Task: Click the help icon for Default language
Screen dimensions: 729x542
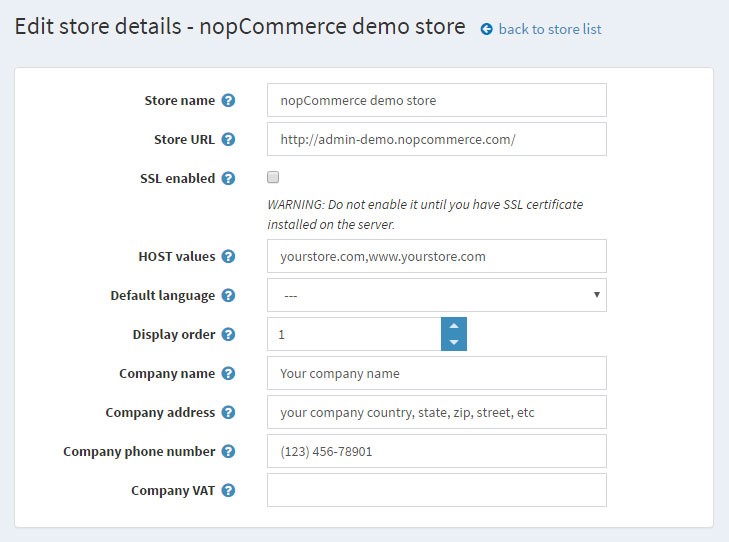Action: [x=228, y=296]
